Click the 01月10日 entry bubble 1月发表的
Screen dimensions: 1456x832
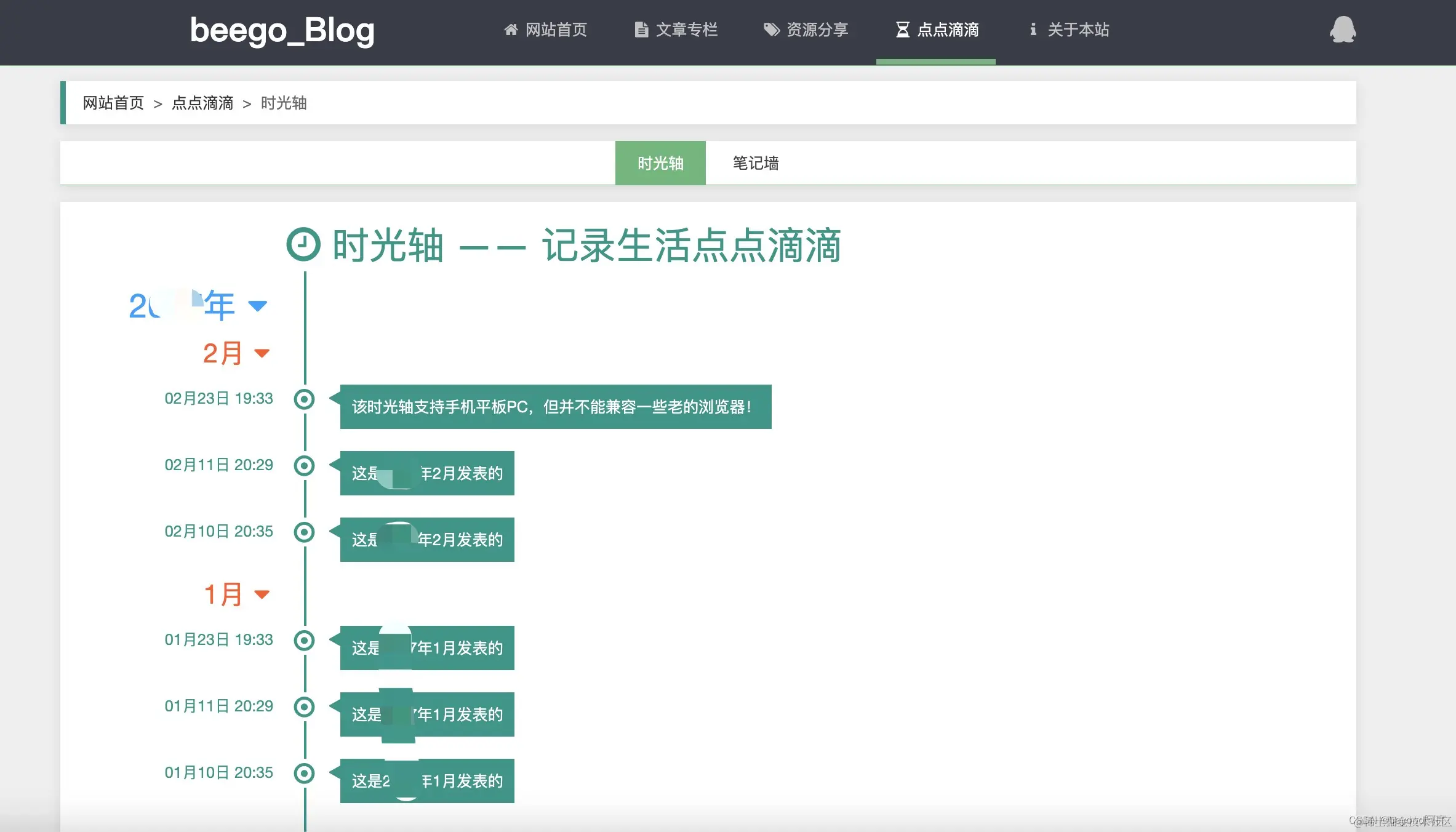click(427, 781)
